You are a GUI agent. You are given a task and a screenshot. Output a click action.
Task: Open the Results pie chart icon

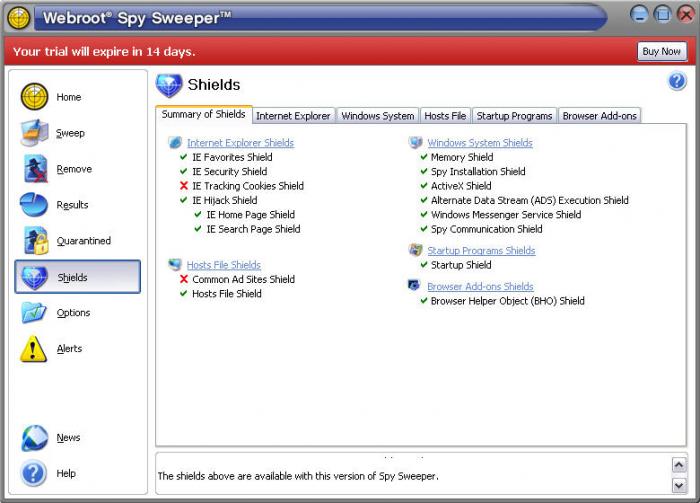(35, 205)
